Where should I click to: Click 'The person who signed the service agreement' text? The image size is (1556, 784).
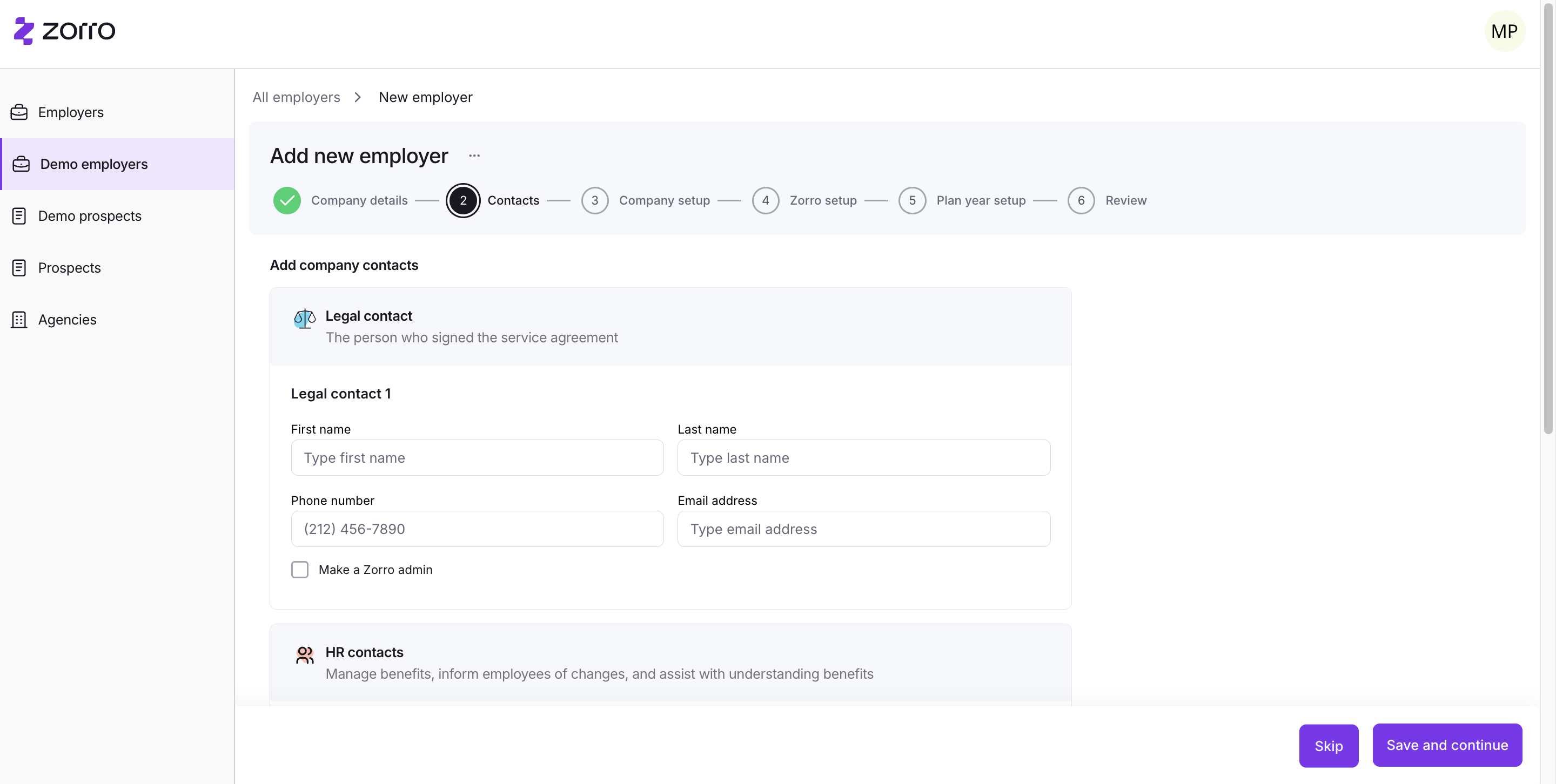click(x=471, y=337)
